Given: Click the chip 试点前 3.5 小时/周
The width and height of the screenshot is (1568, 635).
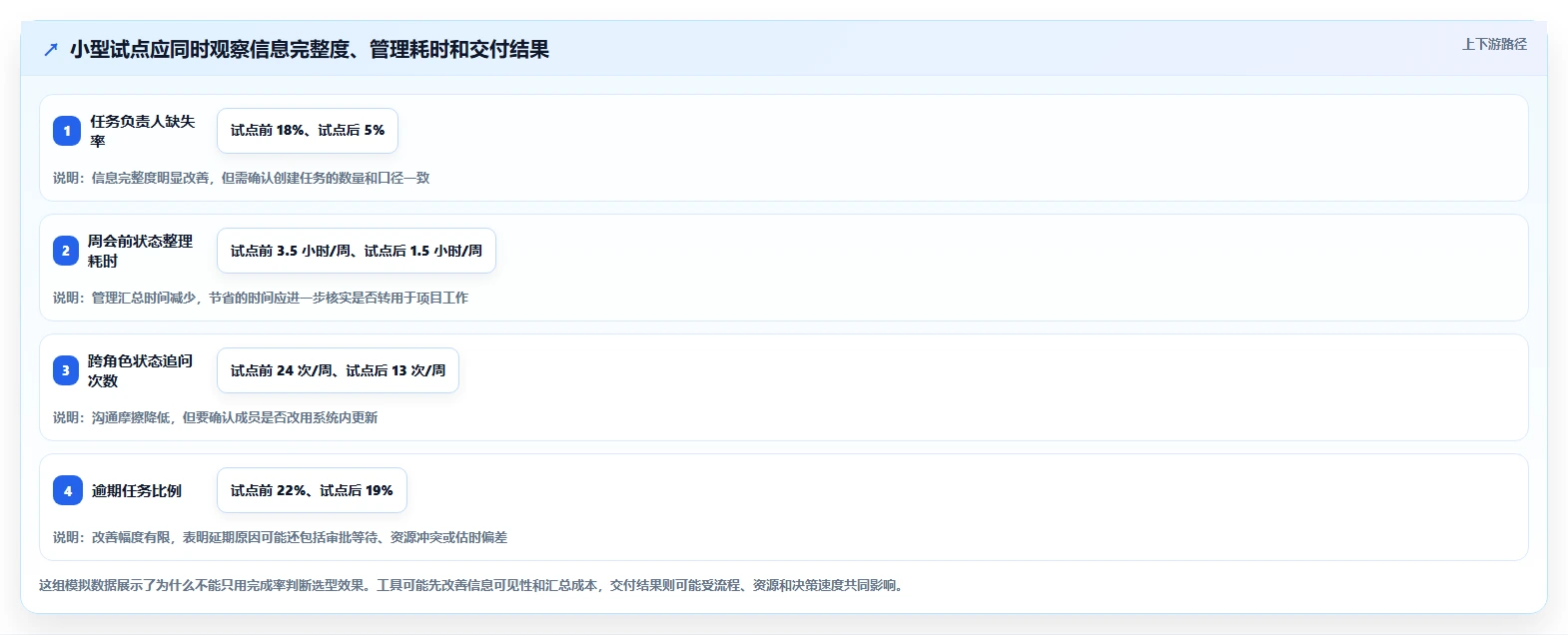Looking at the screenshot, I should coord(357,251).
